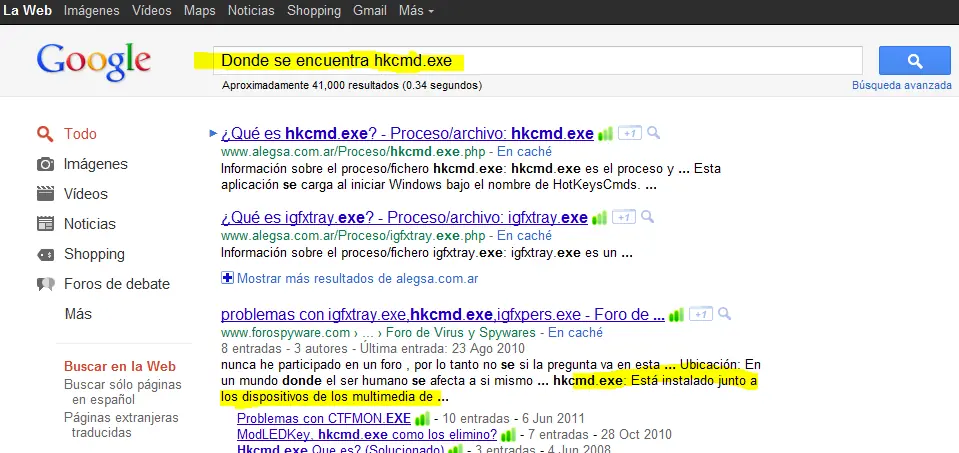The image size is (959, 453).
Task: Click green rating bars beside ModLEDKey sublink
Action: [508, 435]
